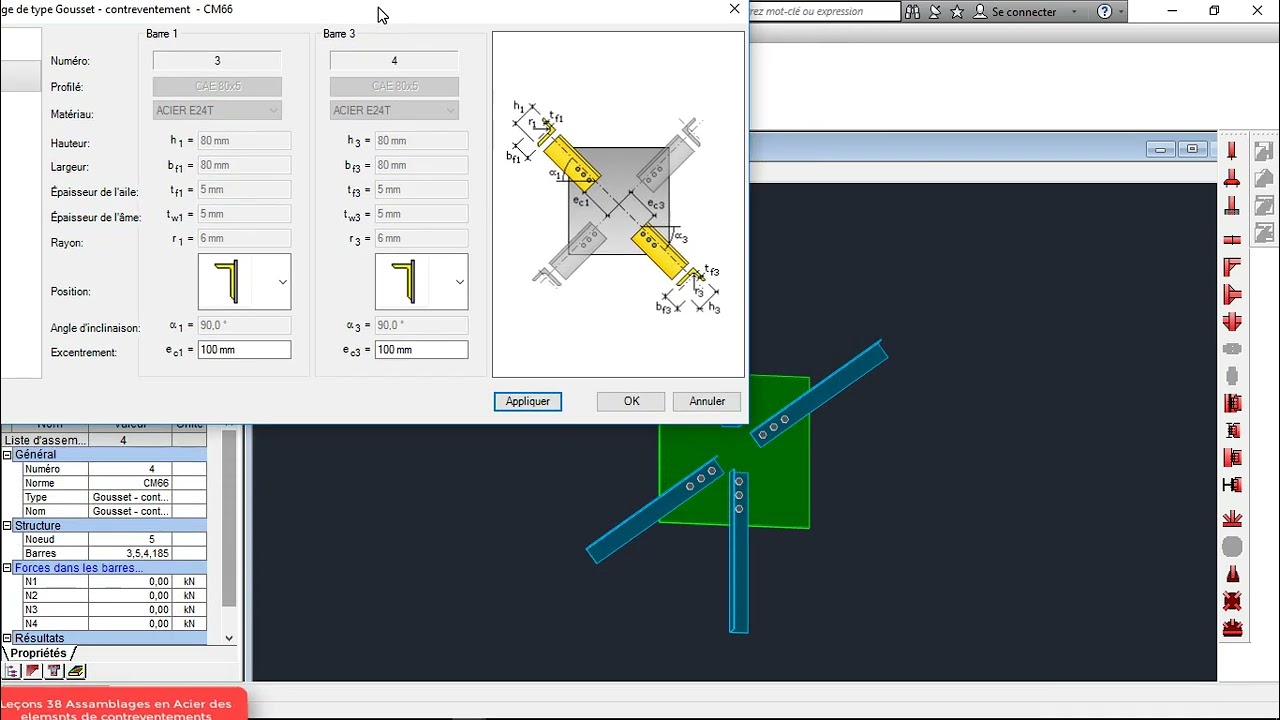Image resolution: width=1280 pixels, height=720 pixels.
Task: Click the binoculars search icon
Action: [913, 12]
